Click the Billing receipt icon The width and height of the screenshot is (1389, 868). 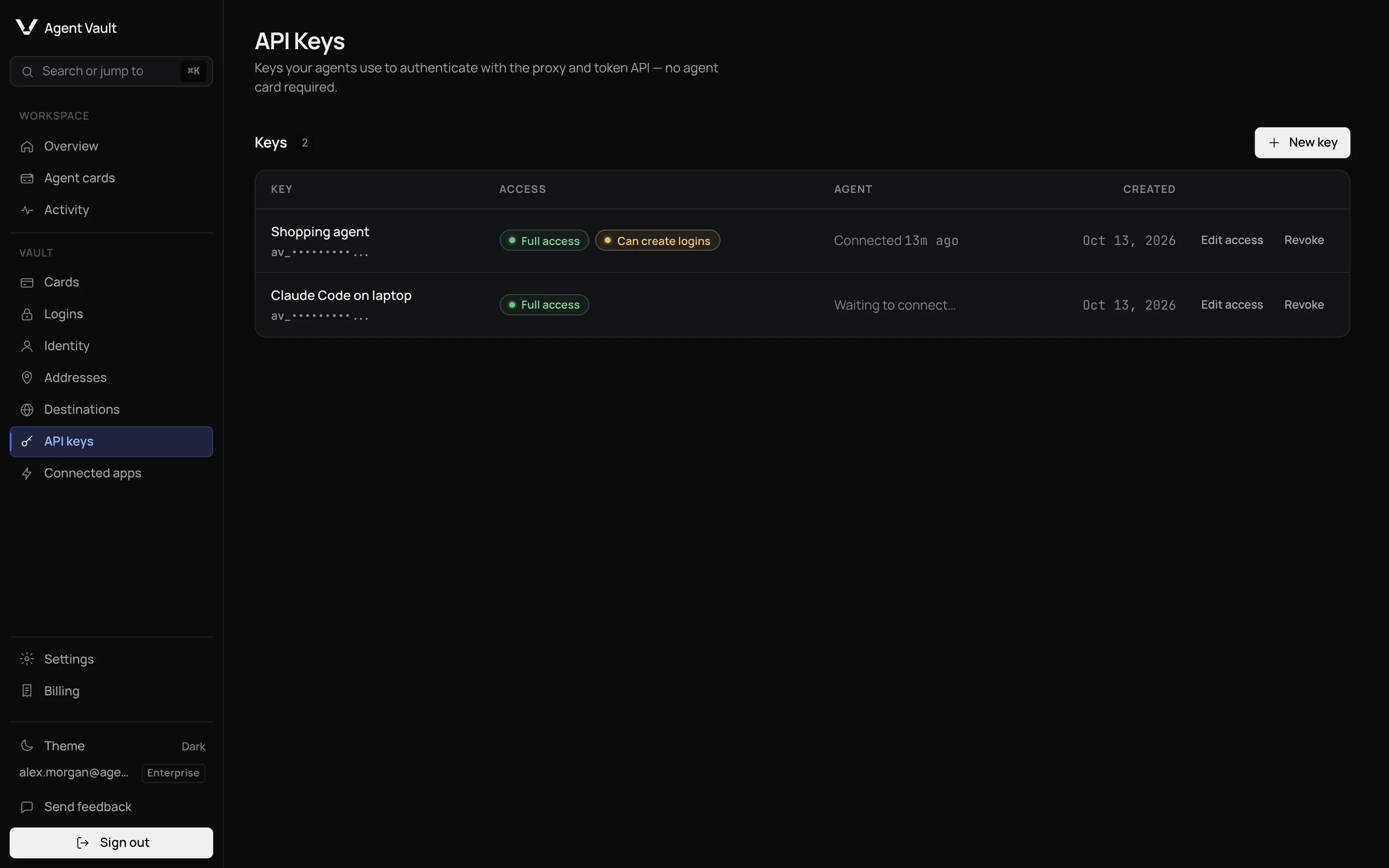pyautogui.click(x=27, y=691)
